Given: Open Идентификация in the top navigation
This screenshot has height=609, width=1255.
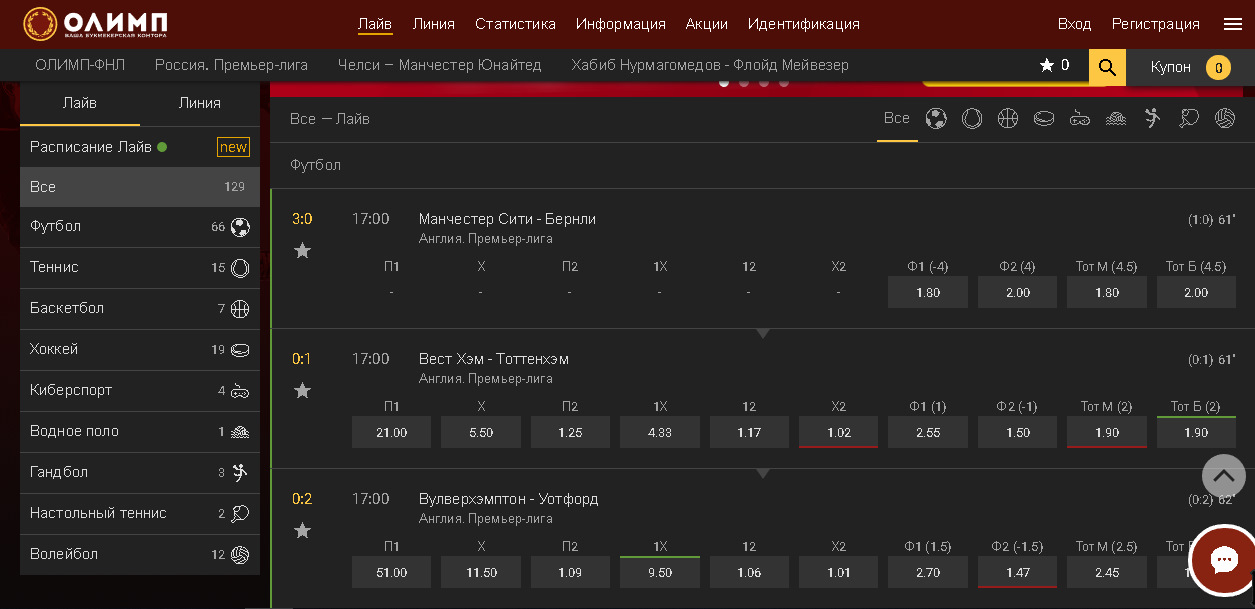Looking at the screenshot, I should 804,24.
